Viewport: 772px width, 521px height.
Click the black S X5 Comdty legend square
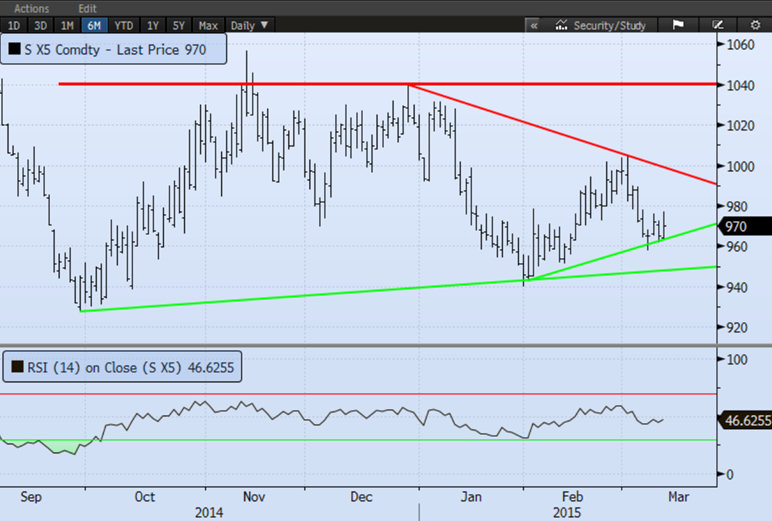coord(15,47)
